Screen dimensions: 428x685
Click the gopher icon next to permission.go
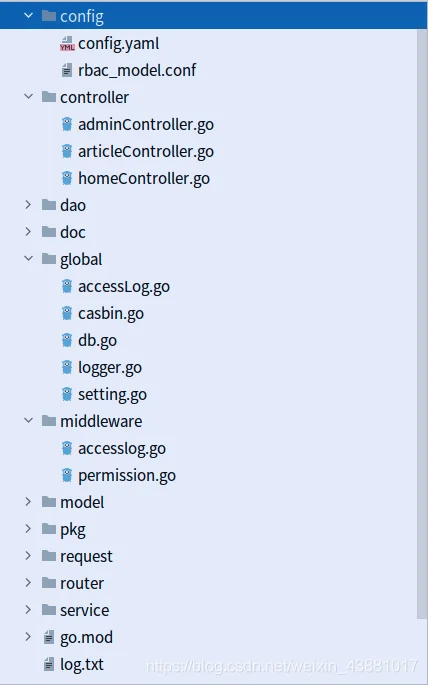pos(67,475)
